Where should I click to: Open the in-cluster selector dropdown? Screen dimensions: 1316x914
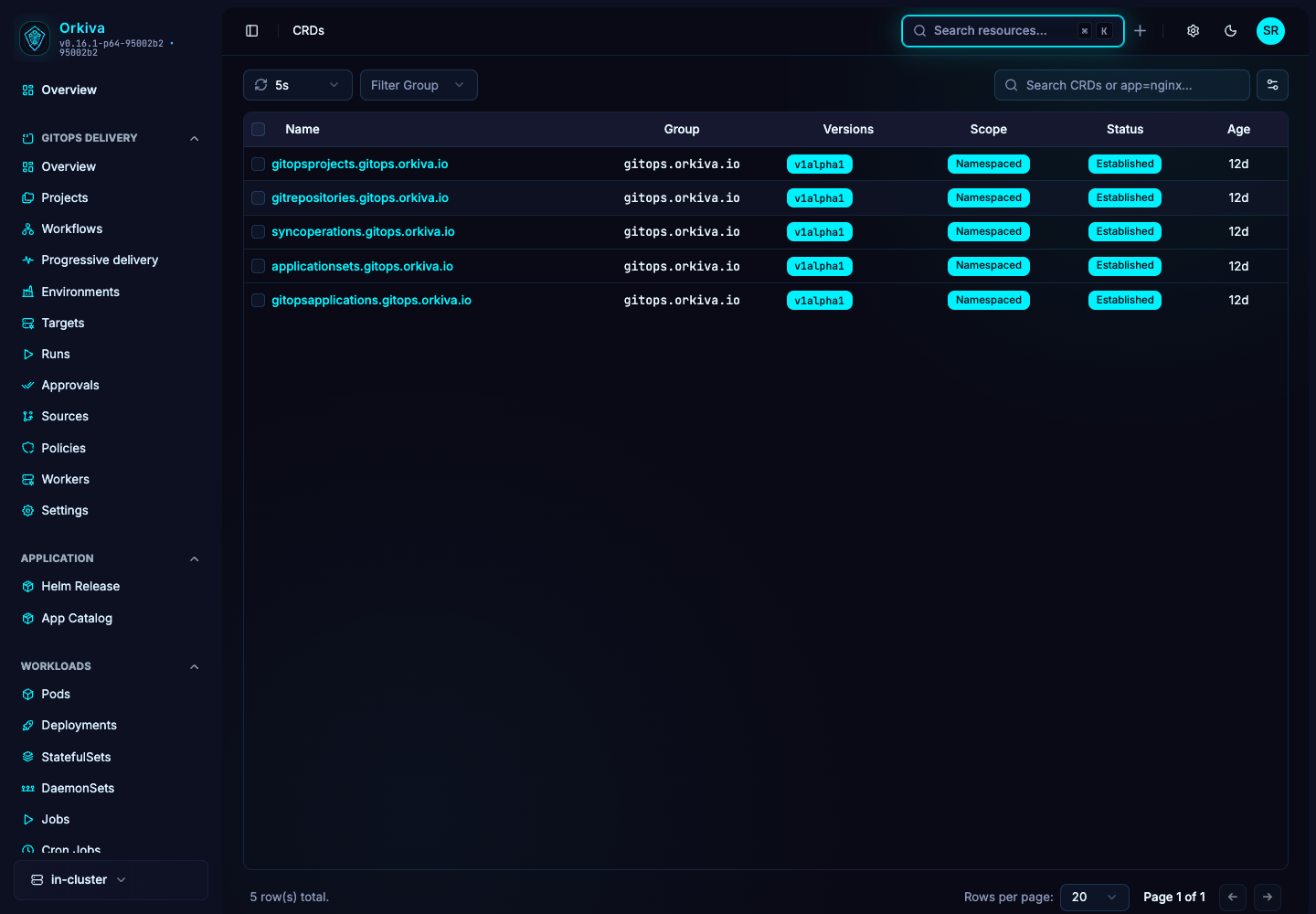(111, 880)
